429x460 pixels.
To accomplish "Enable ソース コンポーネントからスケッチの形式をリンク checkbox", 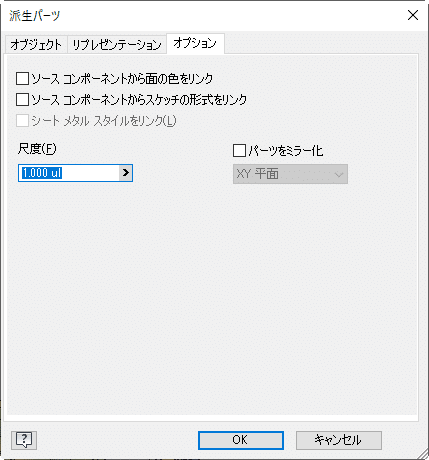I will [23, 100].
